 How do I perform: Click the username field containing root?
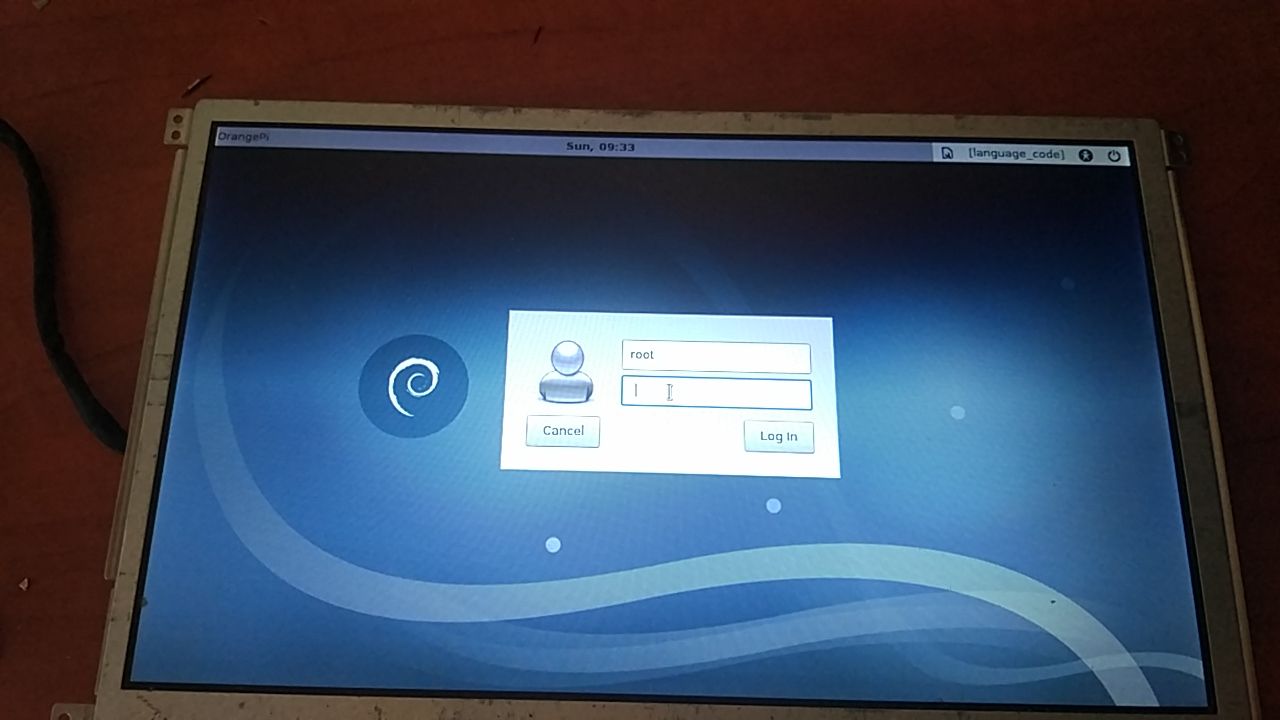(716, 357)
